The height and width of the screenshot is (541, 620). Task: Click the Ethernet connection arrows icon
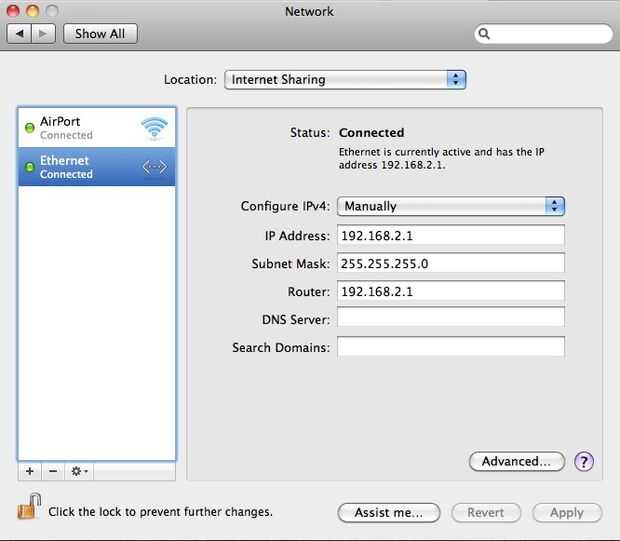[x=154, y=167]
